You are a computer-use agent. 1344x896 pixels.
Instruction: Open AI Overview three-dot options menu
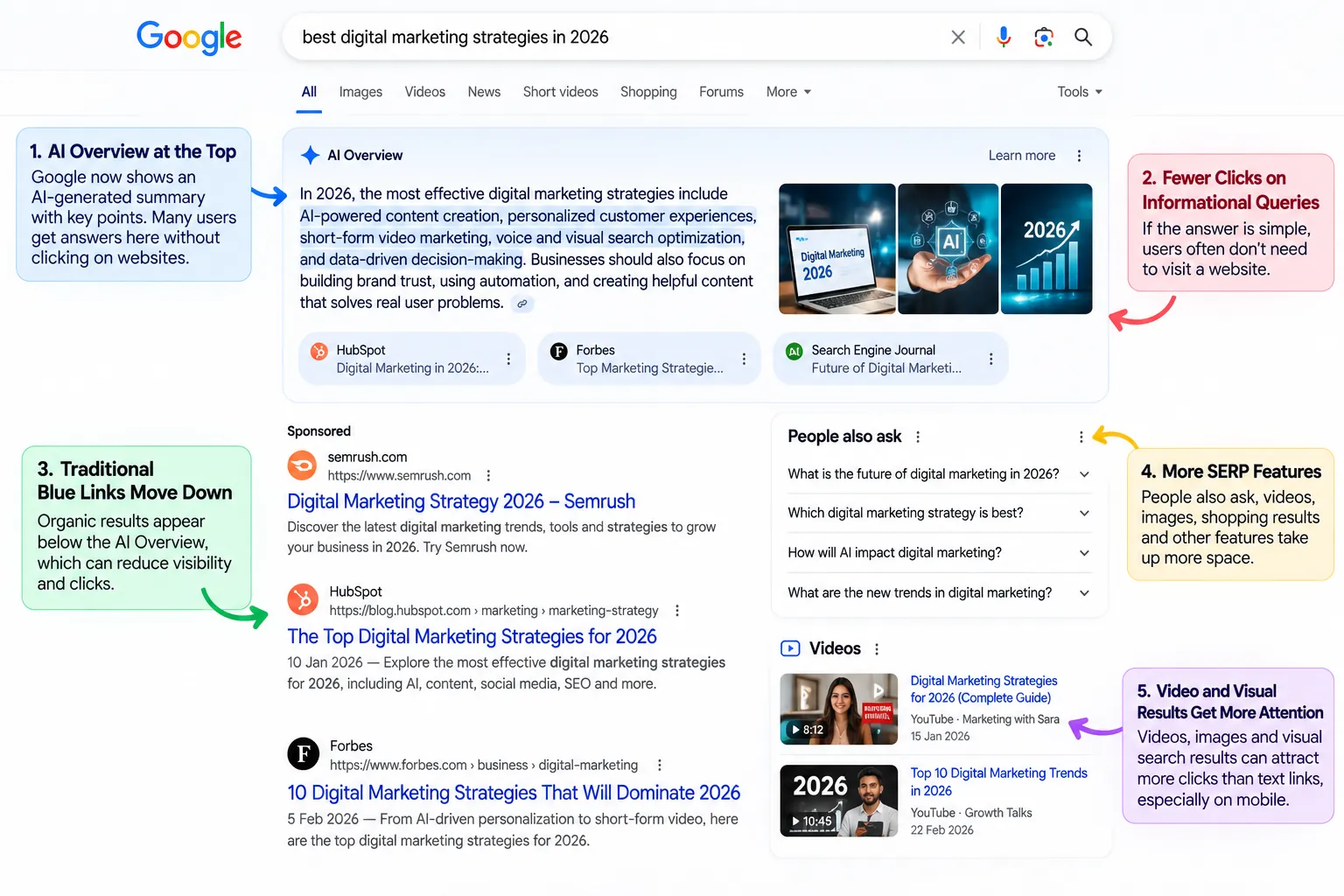pos(1079,156)
